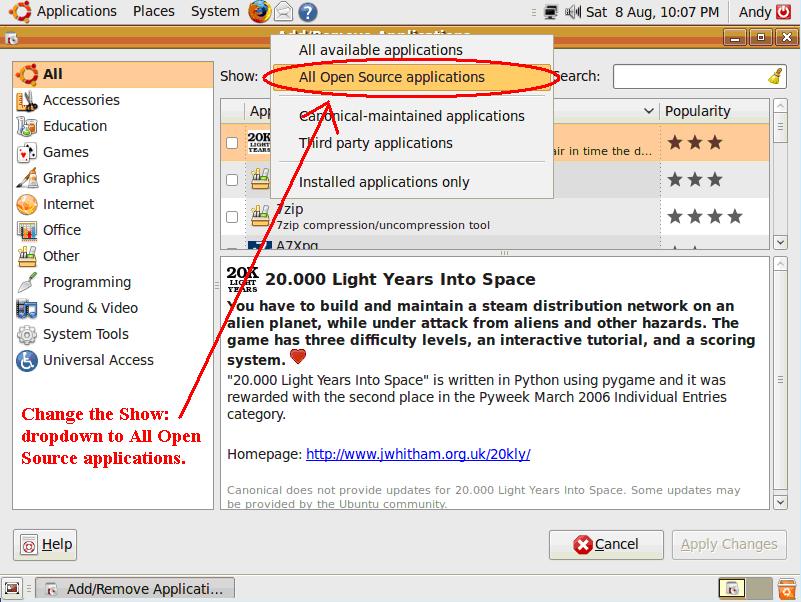
Task: Click the 7zip application icon
Action: [260, 217]
